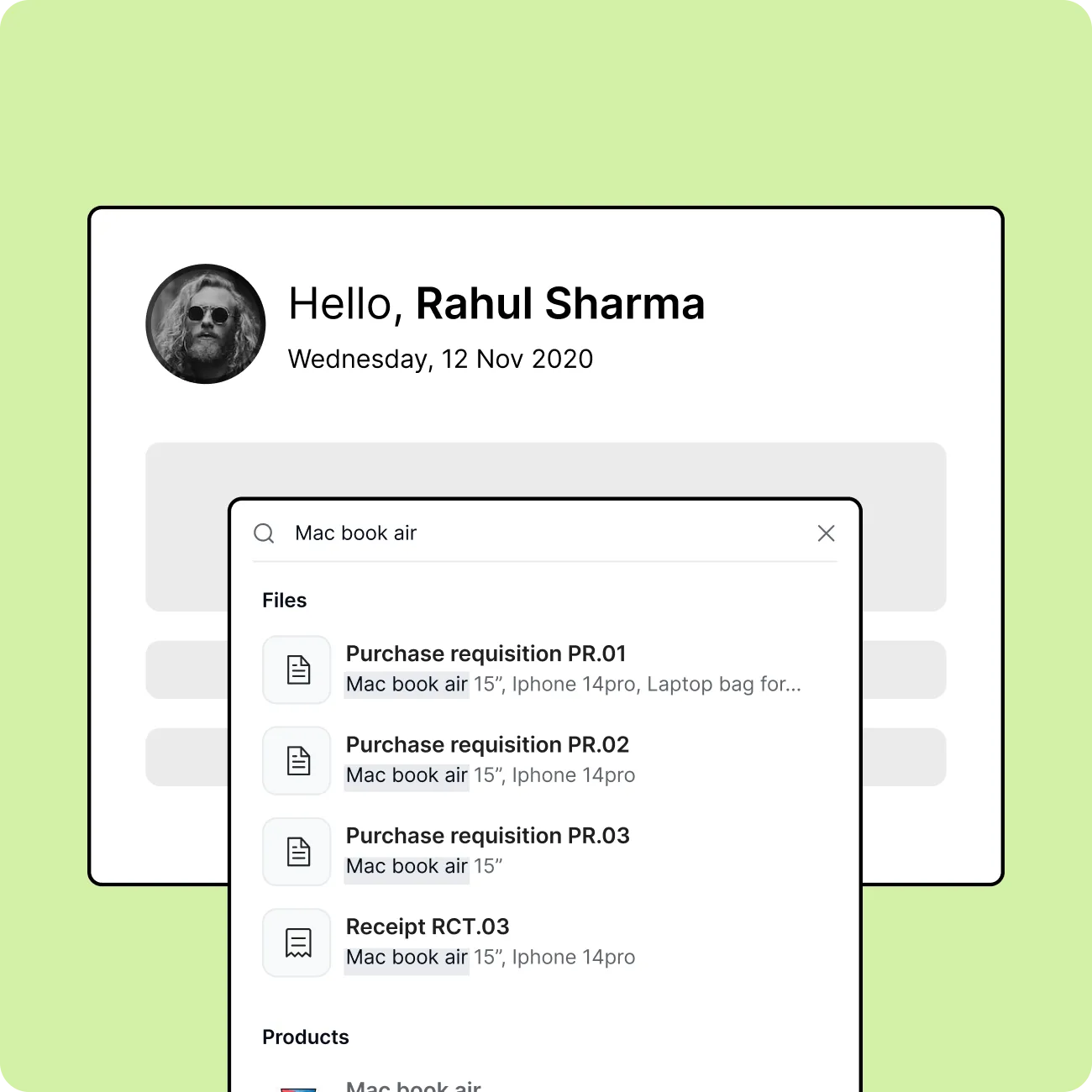
Task: Select Purchase requisition PR.02 title
Action: (x=487, y=744)
